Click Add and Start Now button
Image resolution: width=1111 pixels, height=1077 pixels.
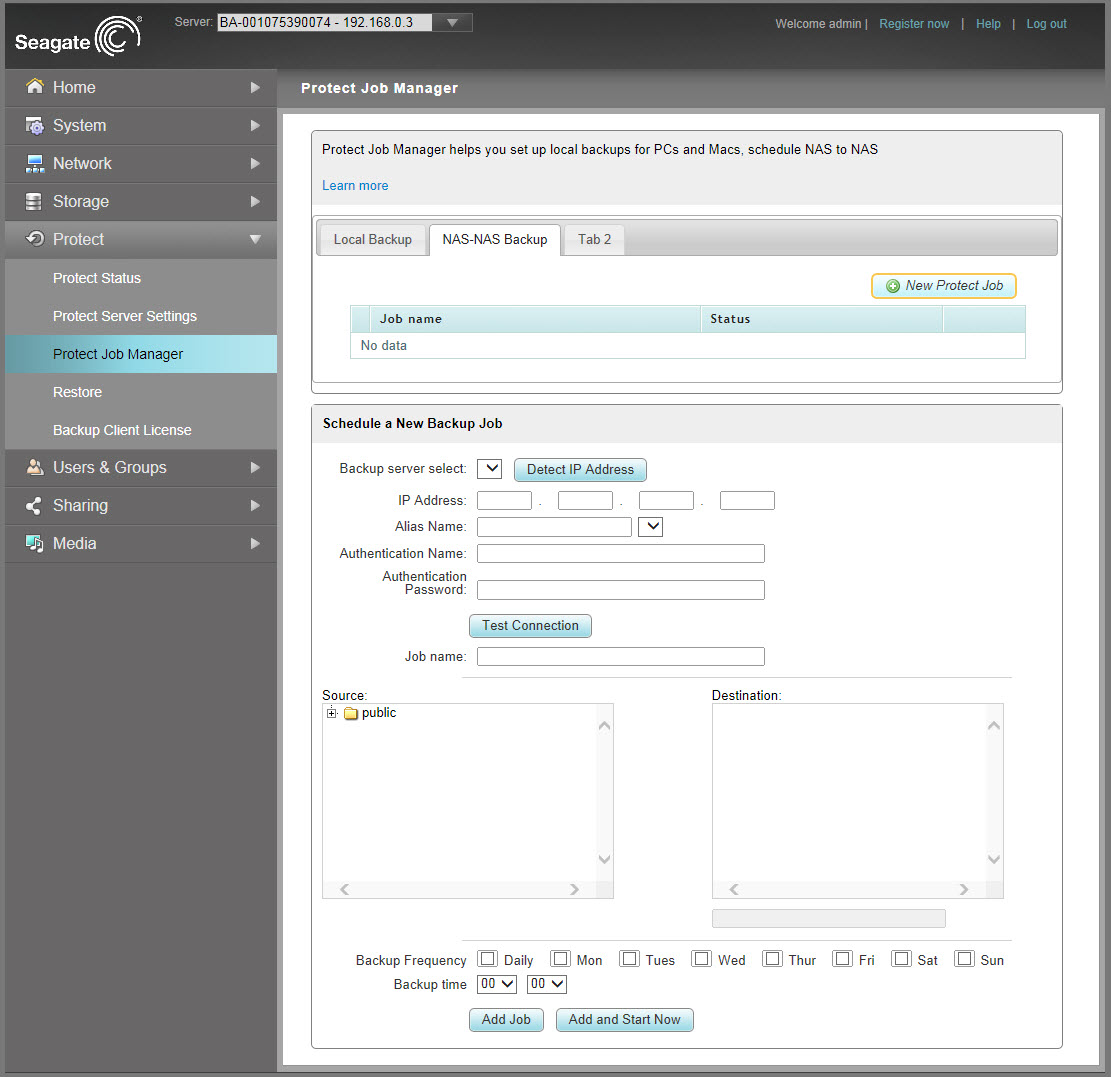coord(624,1020)
